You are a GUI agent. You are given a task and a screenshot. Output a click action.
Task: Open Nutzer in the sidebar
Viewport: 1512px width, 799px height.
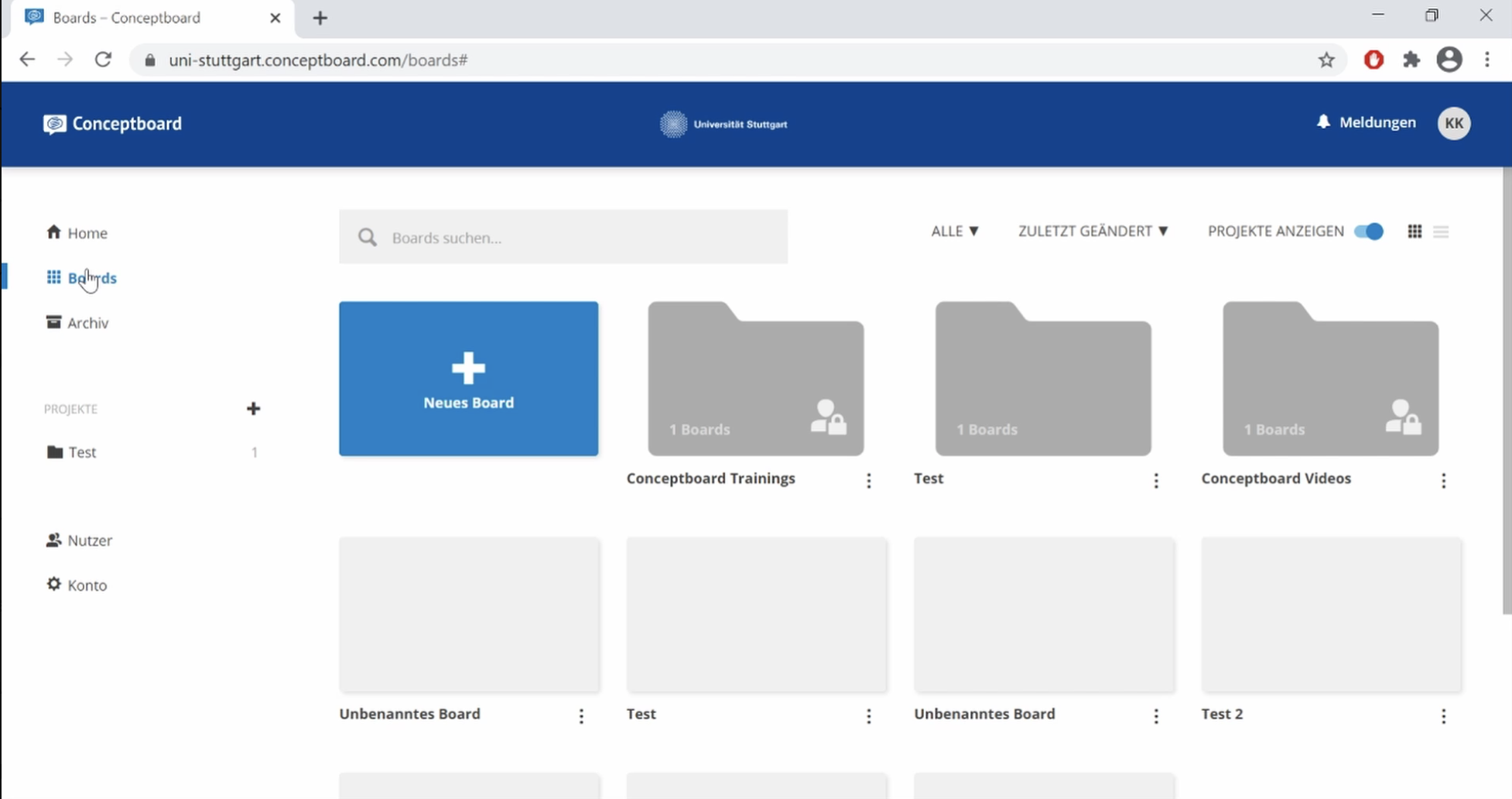pos(79,540)
